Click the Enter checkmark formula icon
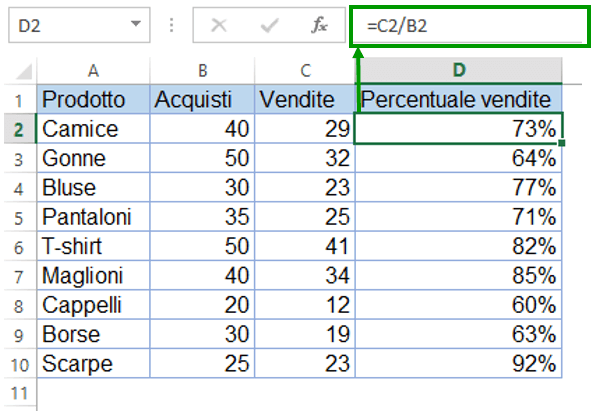Viewport: 595px width, 411px height. (x=269, y=26)
